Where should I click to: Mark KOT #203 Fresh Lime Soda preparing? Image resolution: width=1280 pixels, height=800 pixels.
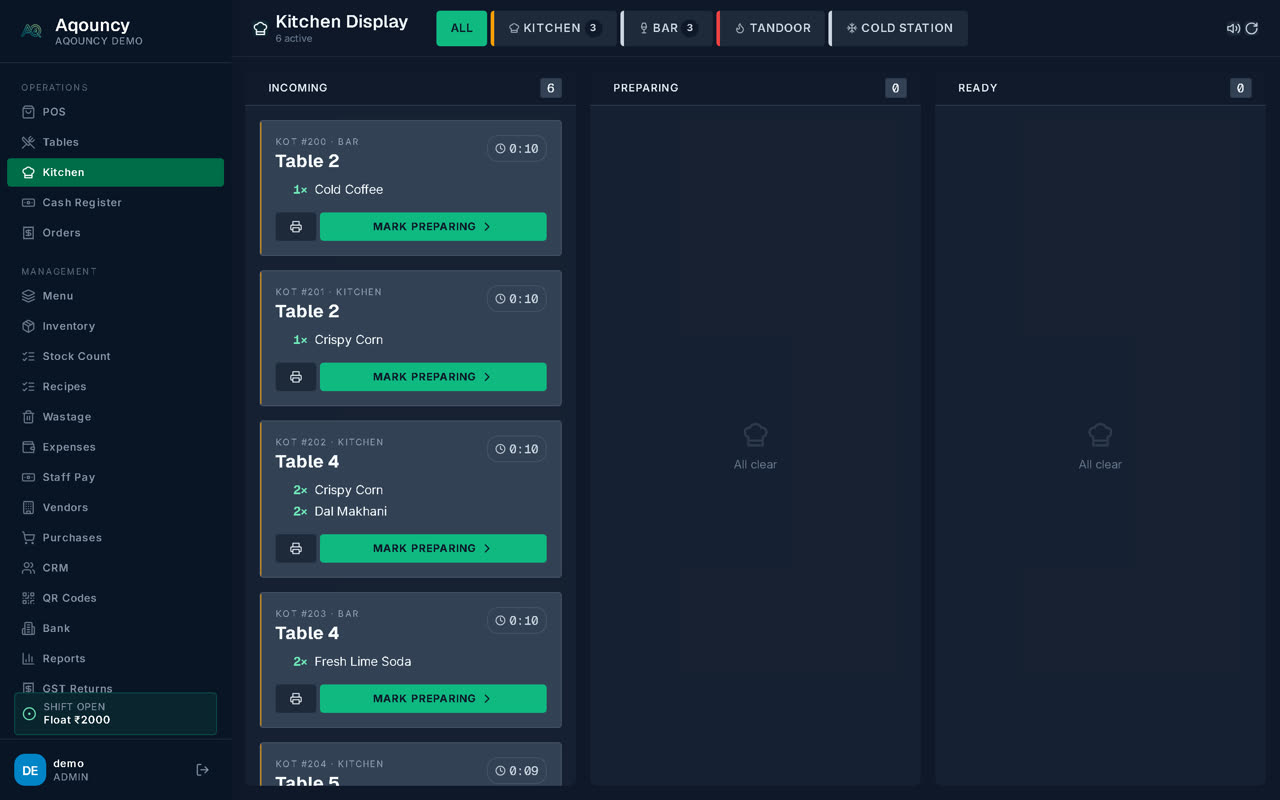point(433,699)
